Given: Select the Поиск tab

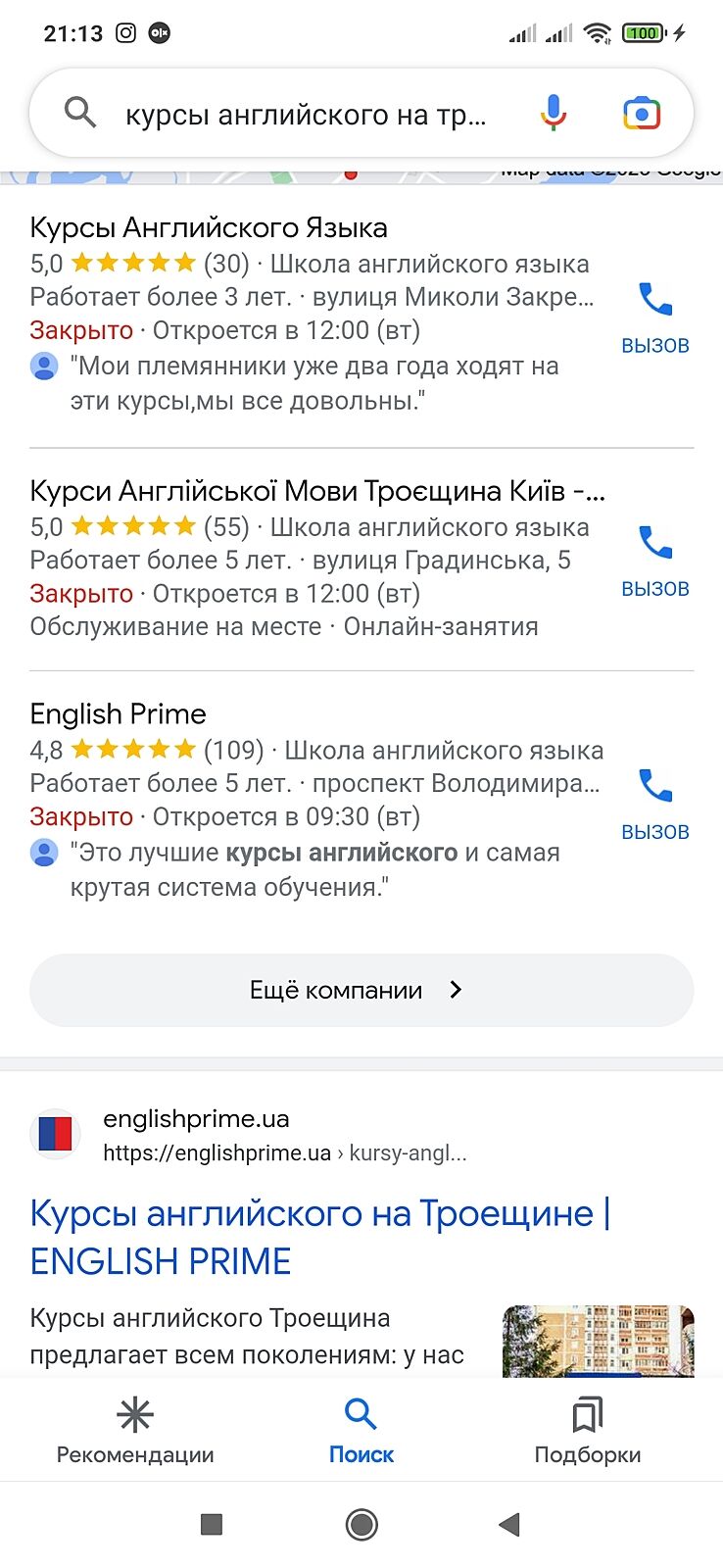Looking at the screenshot, I should pyautogui.click(x=361, y=1431).
